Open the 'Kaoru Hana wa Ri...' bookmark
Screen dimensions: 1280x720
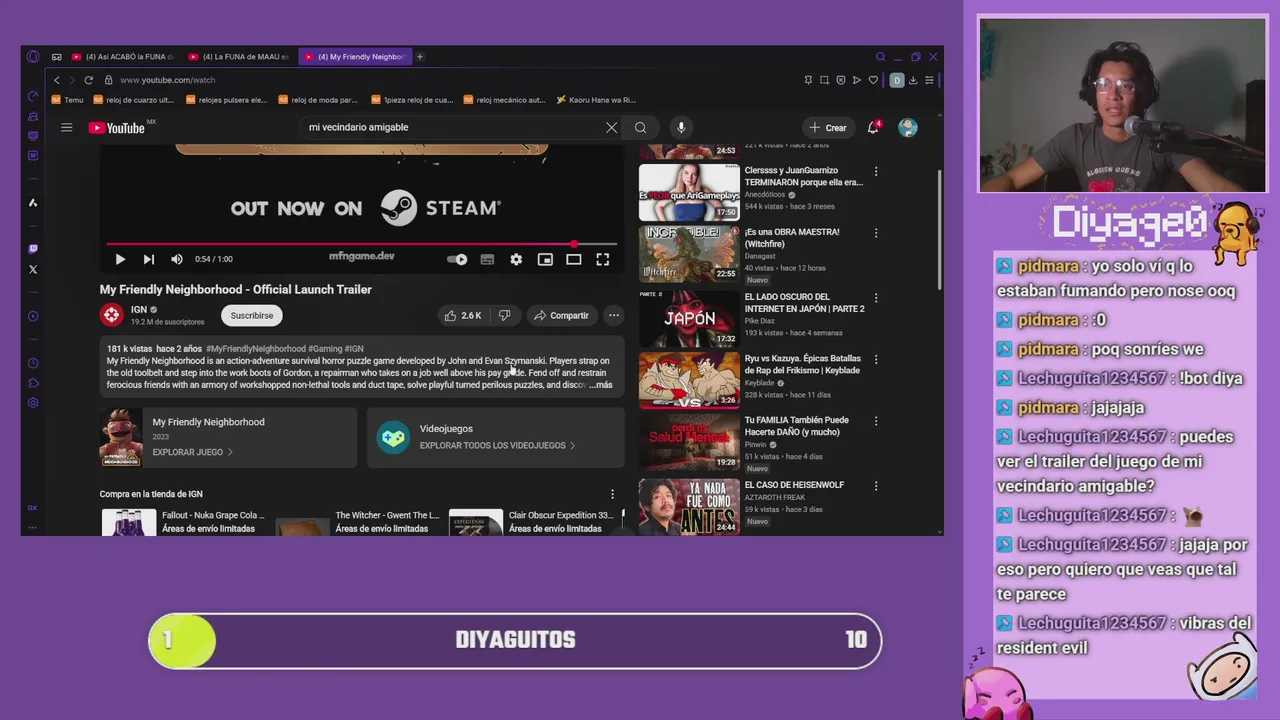click(x=596, y=100)
